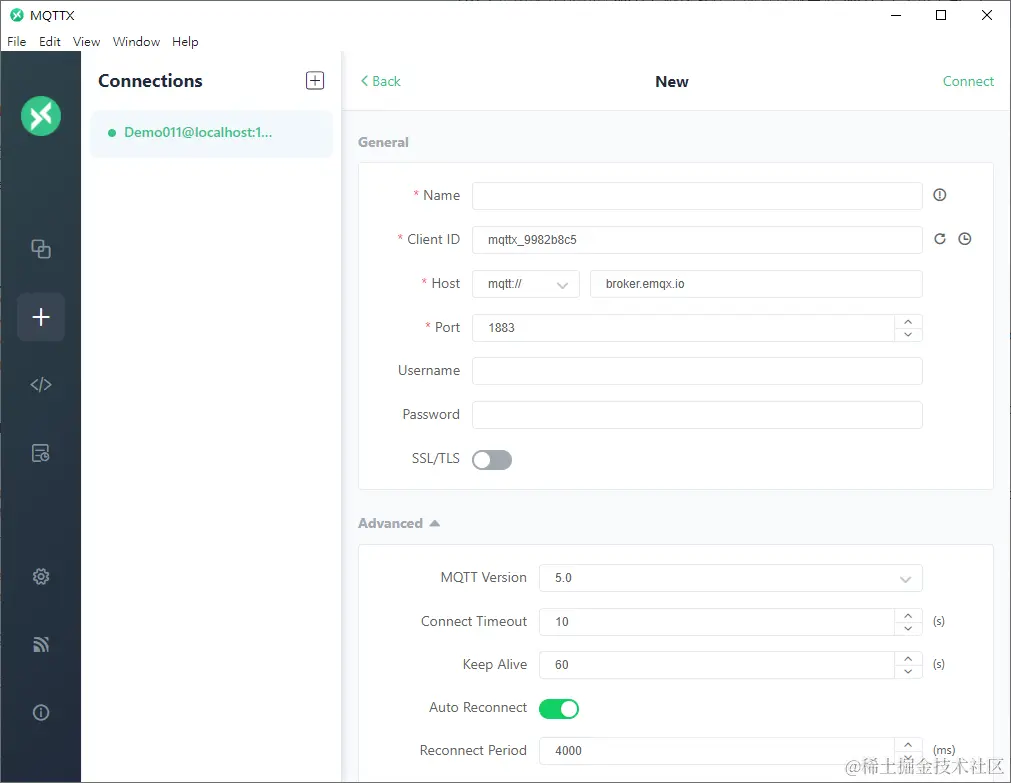Viewport: 1011px width, 783px height.
Task: Disable the Auto Reconnect toggle
Action: coord(559,708)
